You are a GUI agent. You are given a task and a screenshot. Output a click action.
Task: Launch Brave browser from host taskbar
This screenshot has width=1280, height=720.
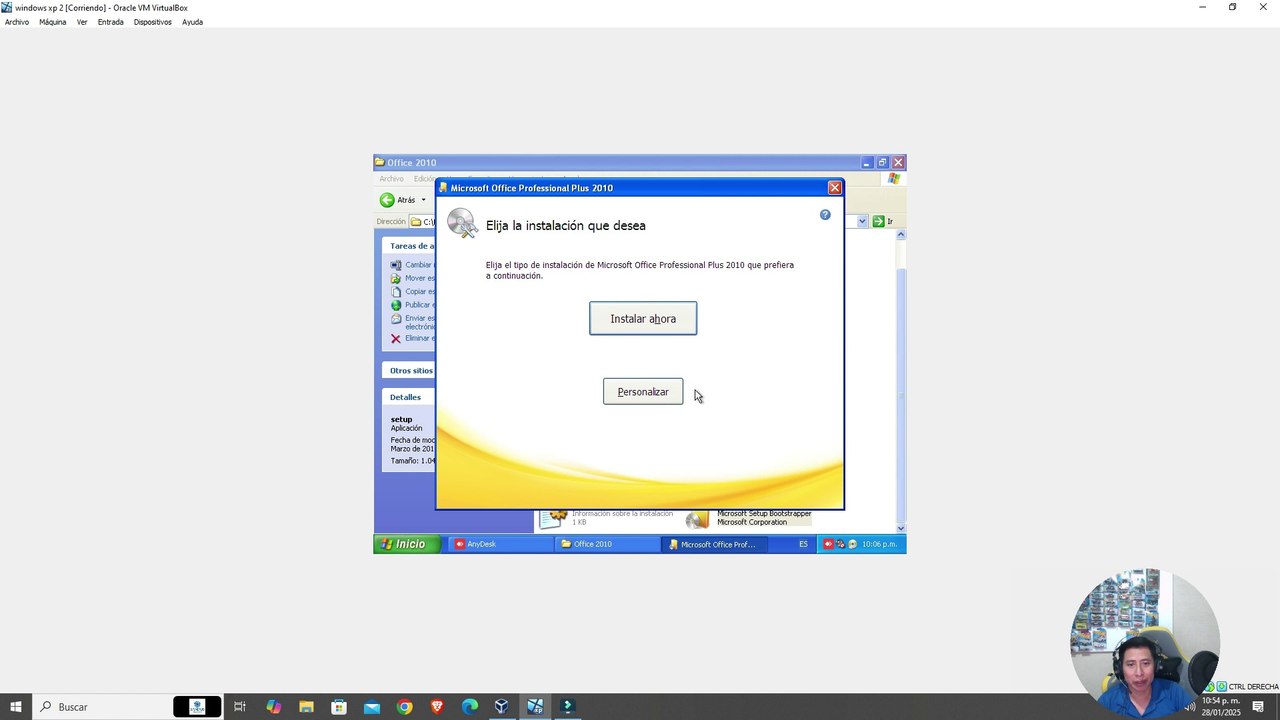click(437, 707)
